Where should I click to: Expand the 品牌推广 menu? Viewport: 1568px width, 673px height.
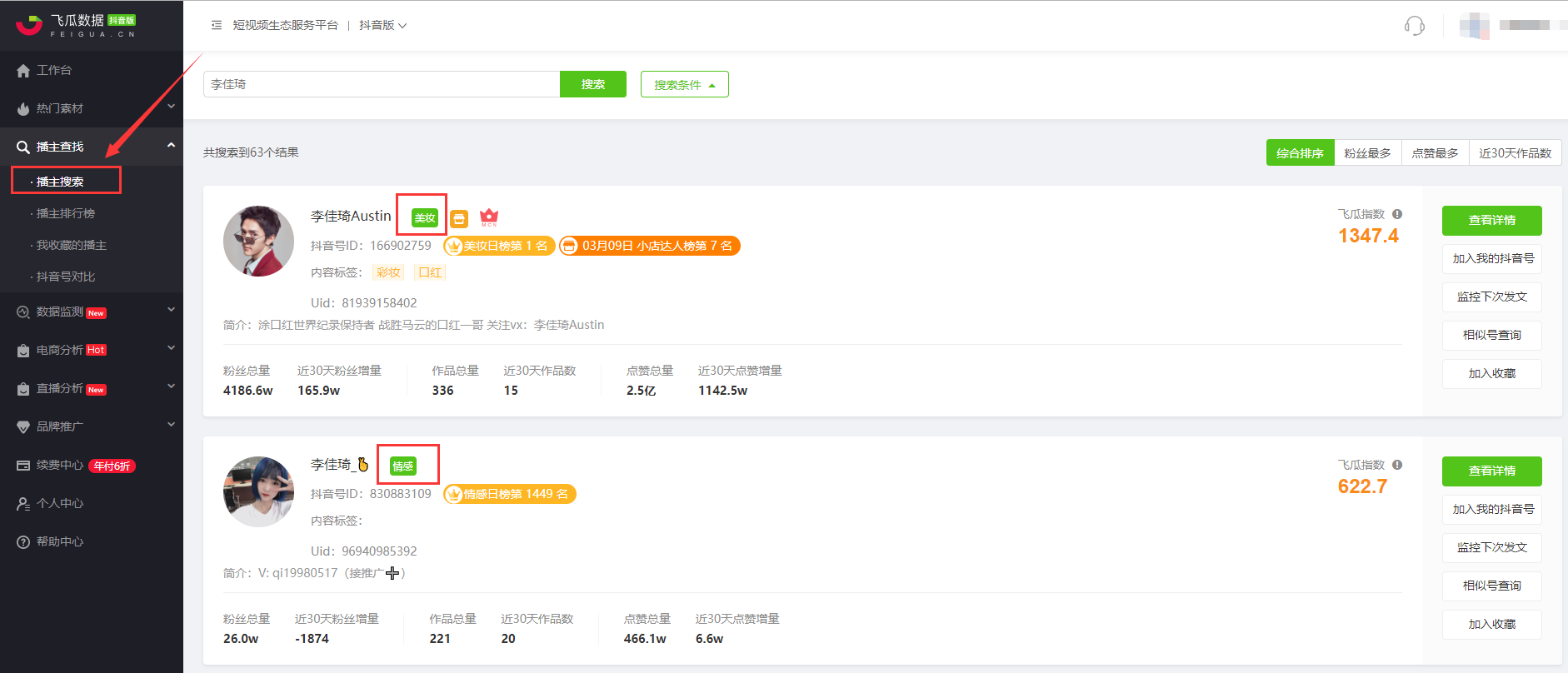click(171, 425)
